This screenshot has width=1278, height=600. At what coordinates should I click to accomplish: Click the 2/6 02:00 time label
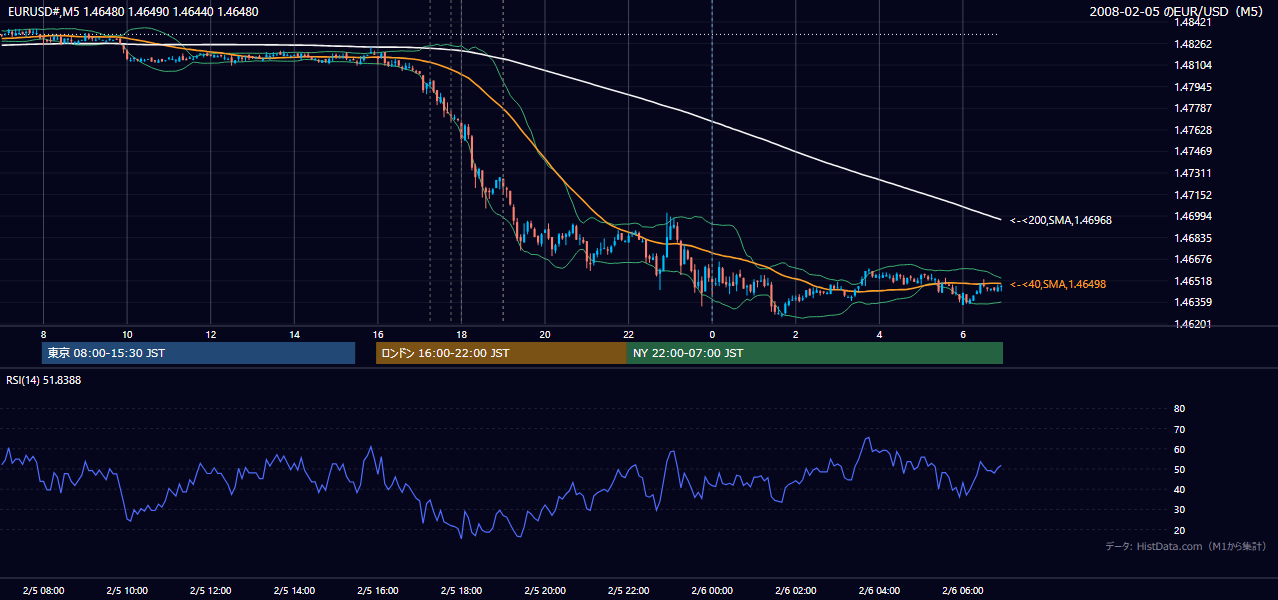point(795,591)
